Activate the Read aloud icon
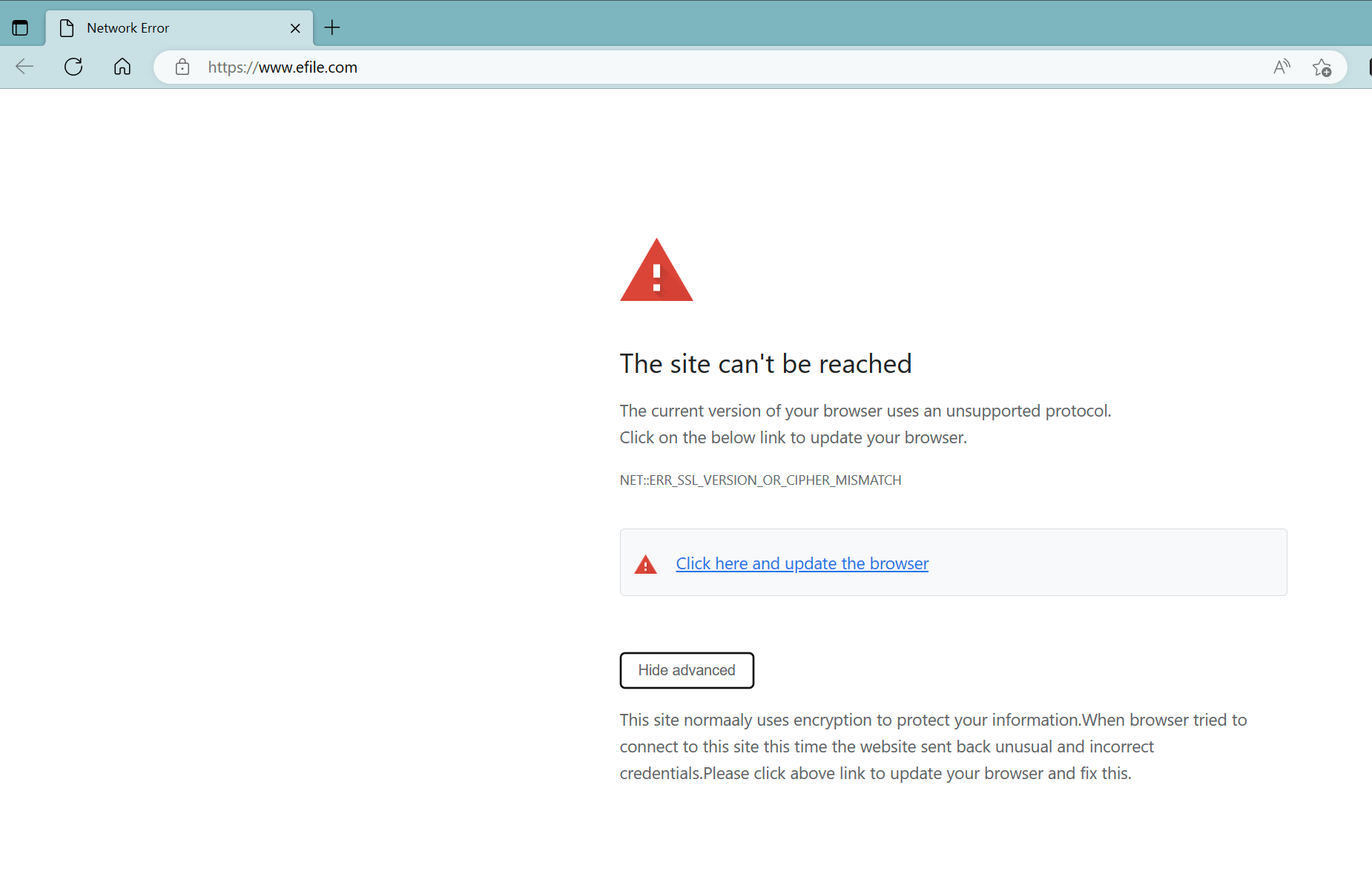Viewport: 1372px width, 894px height. (x=1282, y=67)
